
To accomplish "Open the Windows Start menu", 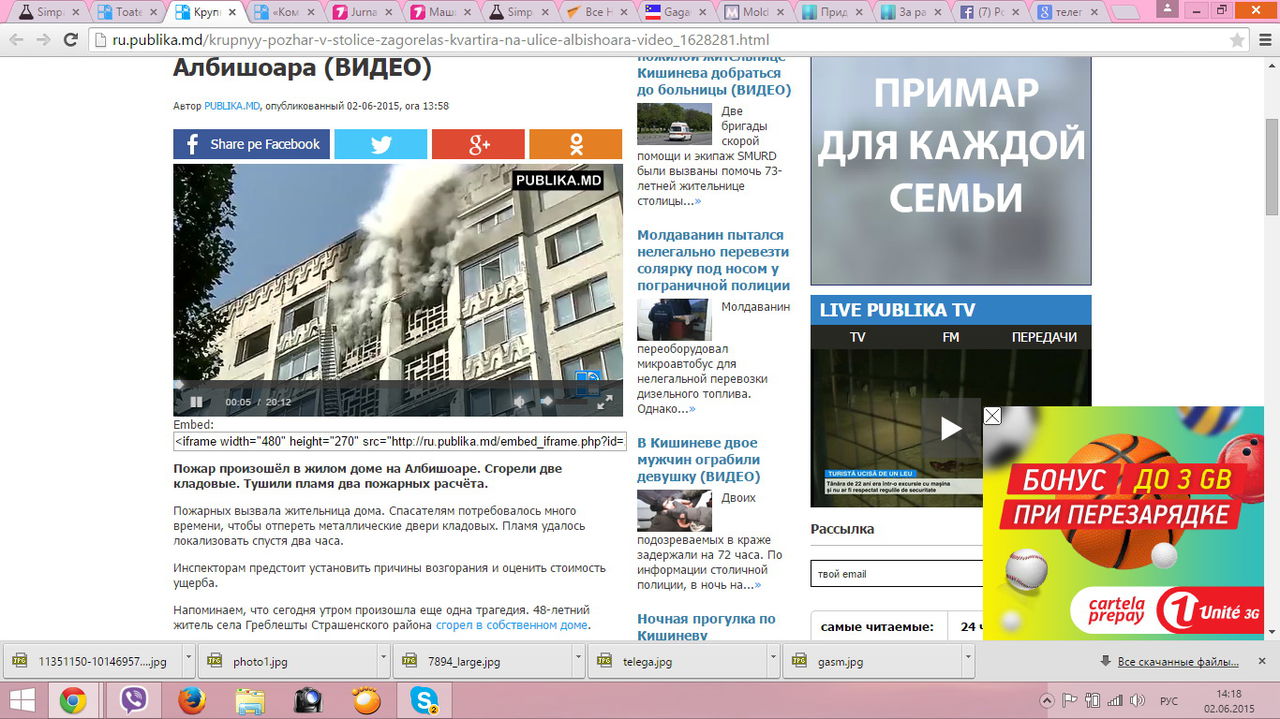I will [x=22, y=700].
